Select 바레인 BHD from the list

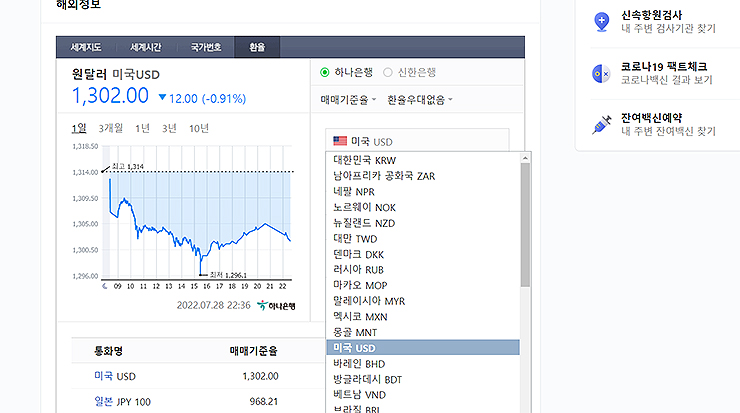423,363
